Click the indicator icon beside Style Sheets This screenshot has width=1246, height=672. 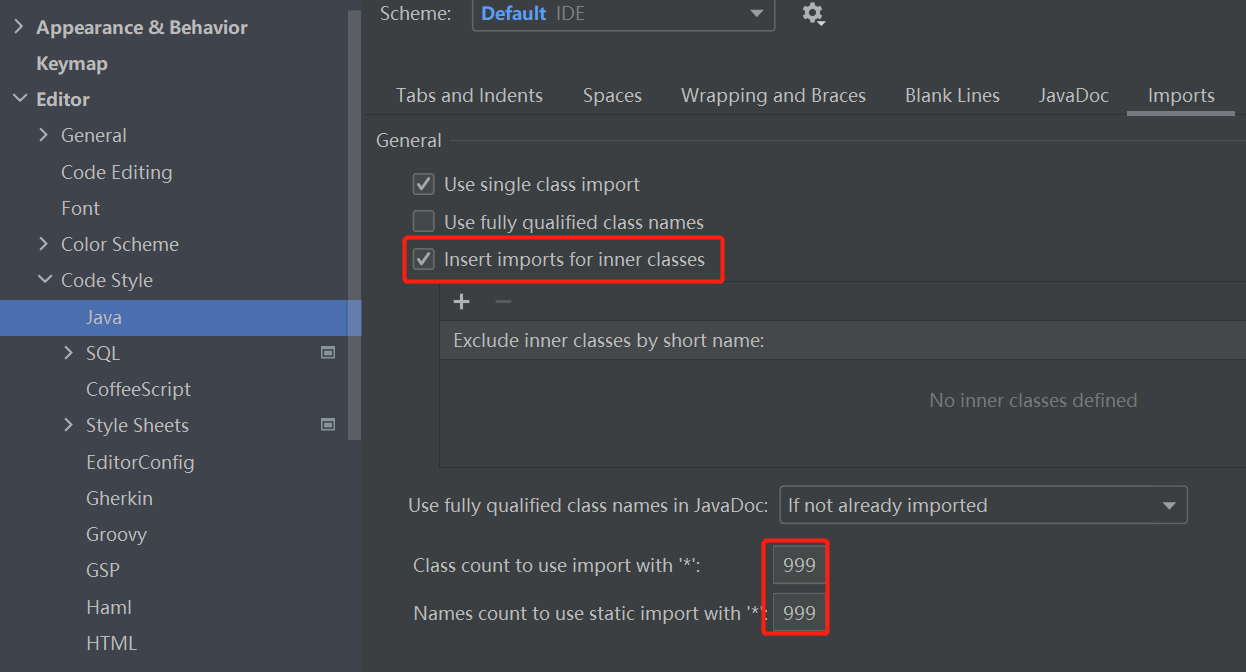click(328, 424)
